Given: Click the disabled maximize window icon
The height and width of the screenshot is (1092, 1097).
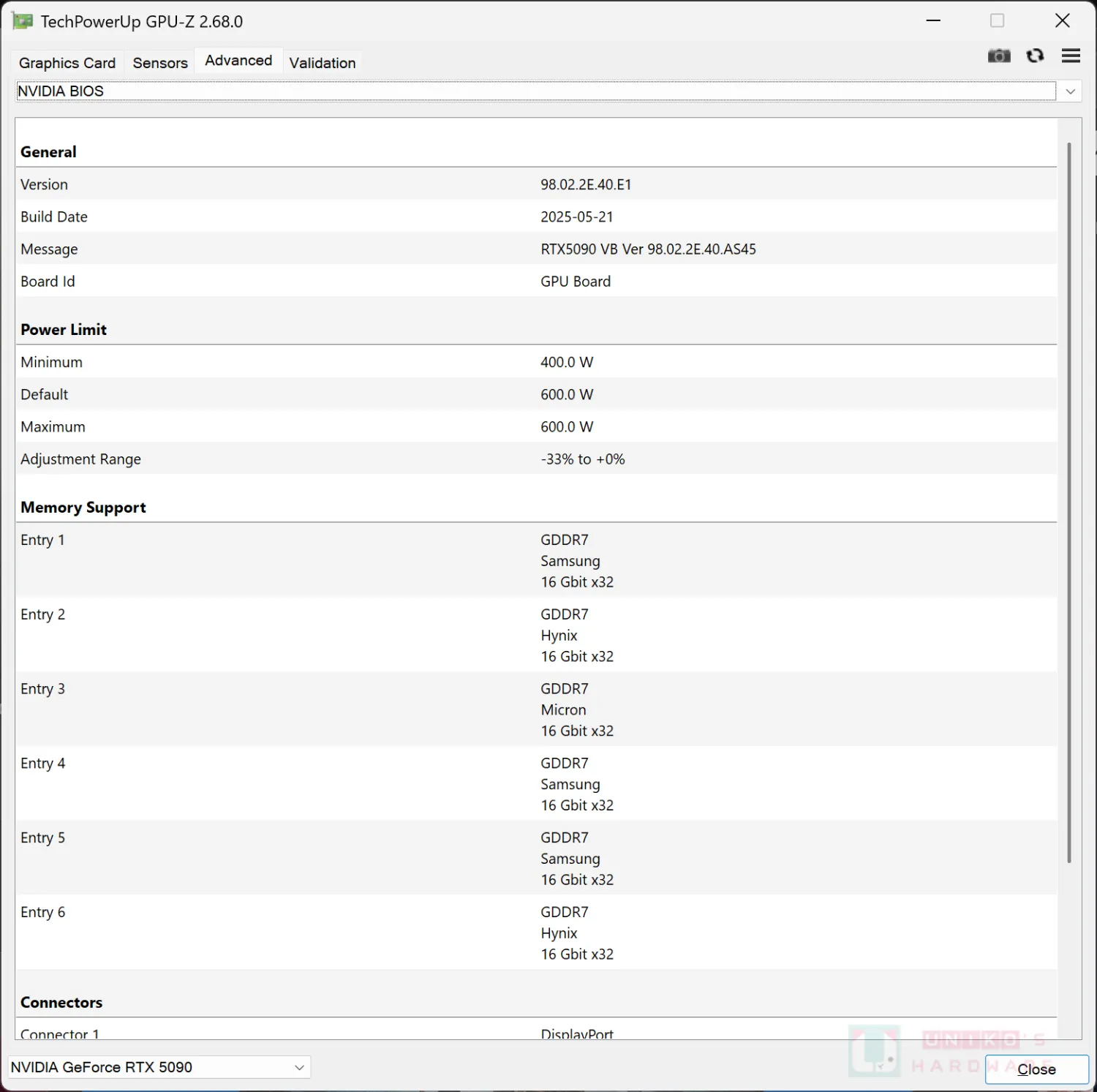Looking at the screenshot, I should click(x=997, y=20).
